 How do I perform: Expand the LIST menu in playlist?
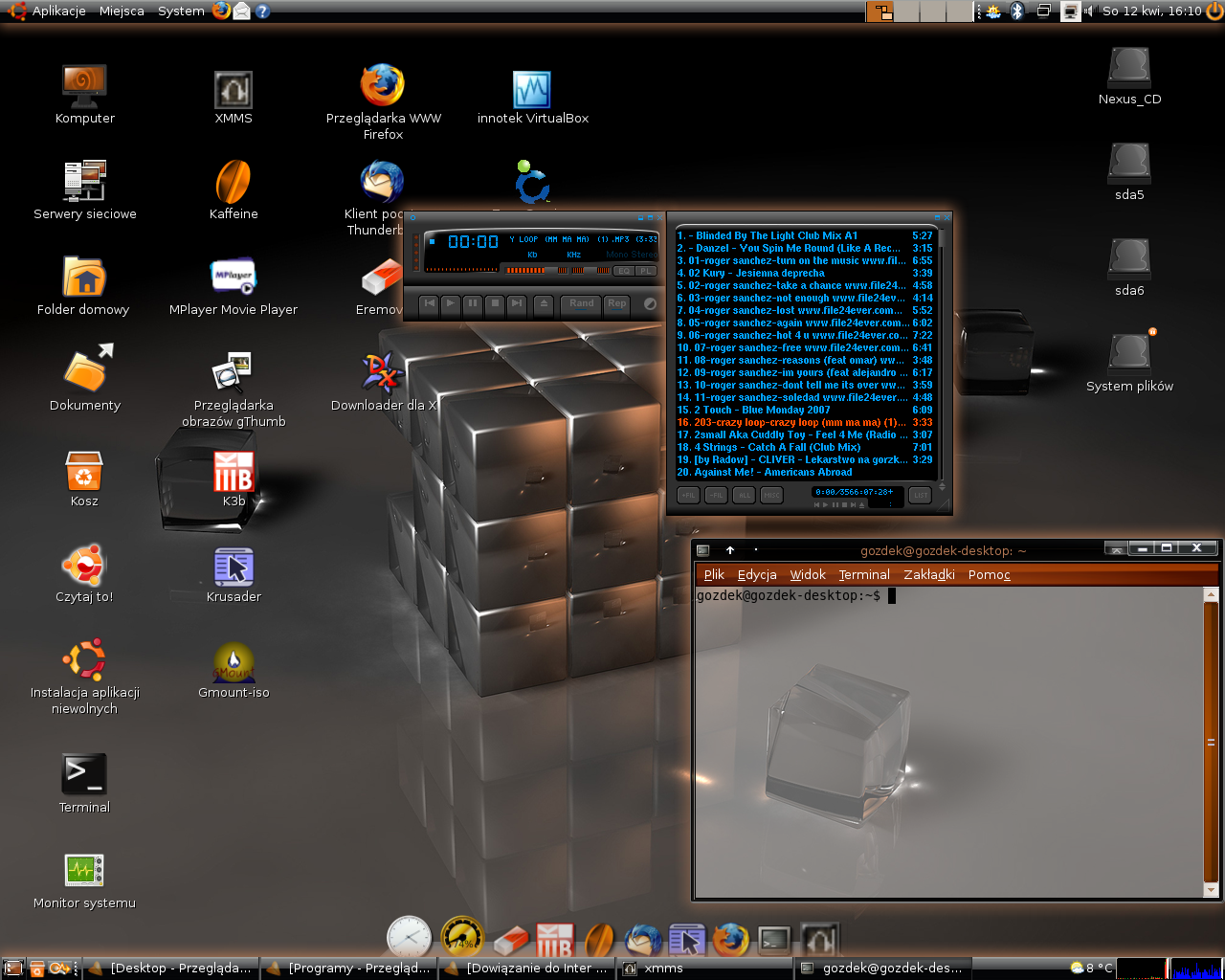[920, 495]
